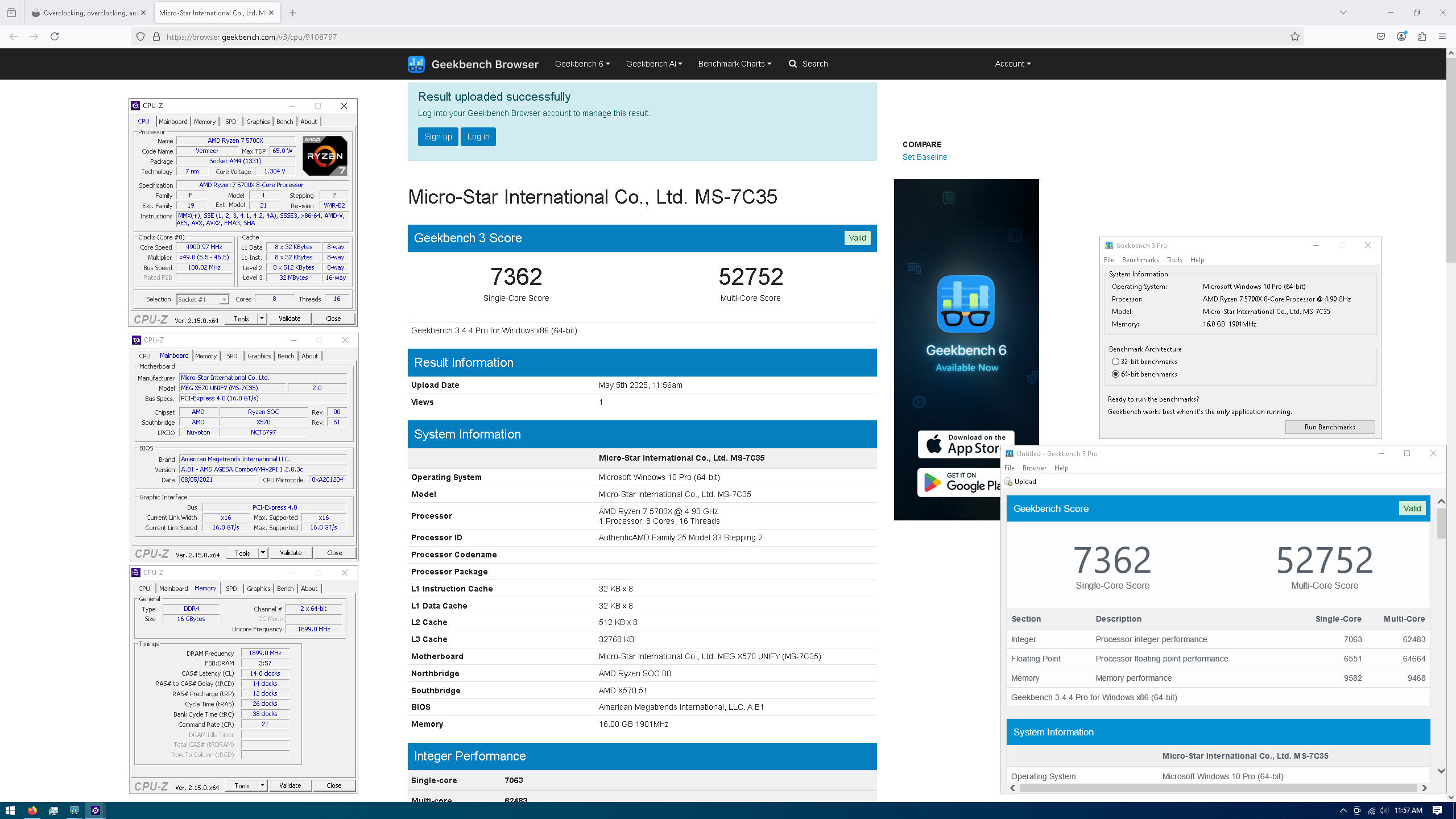Screen dimensions: 1456x819
Task: Open the Firefox extensions puzzle icon
Action: (1422, 36)
